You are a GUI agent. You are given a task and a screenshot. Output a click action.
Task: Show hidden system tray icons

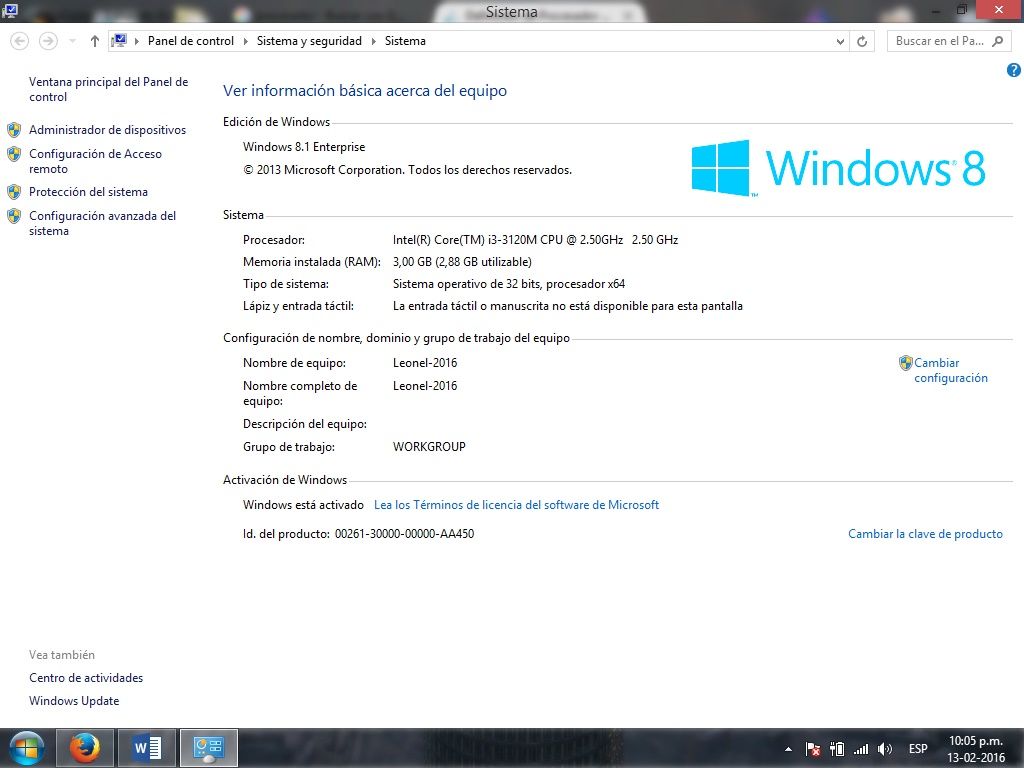[788, 749]
